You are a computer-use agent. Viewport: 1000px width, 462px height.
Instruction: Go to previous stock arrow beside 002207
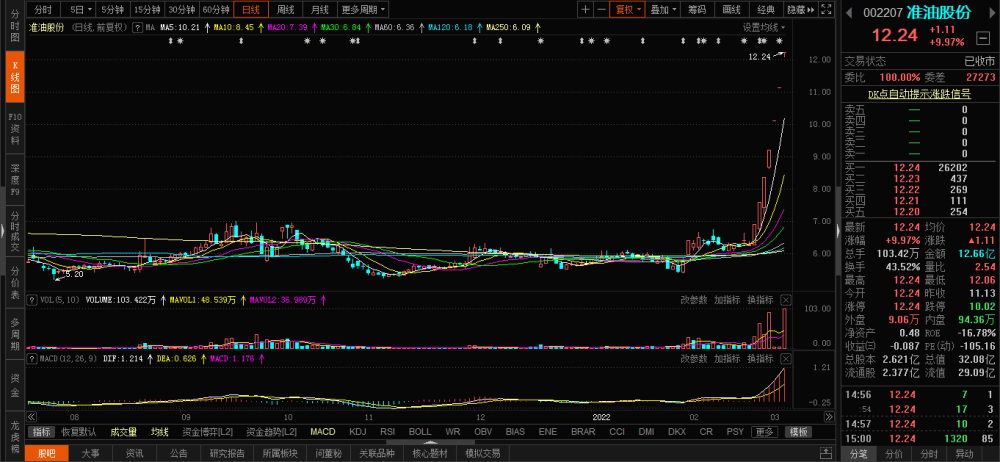pyautogui.click(x=851, y=13)
